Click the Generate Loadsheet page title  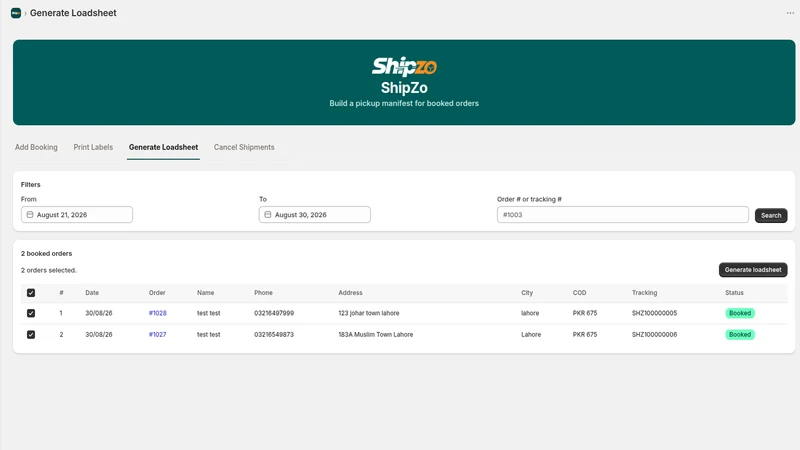click(x=73, y=13)
